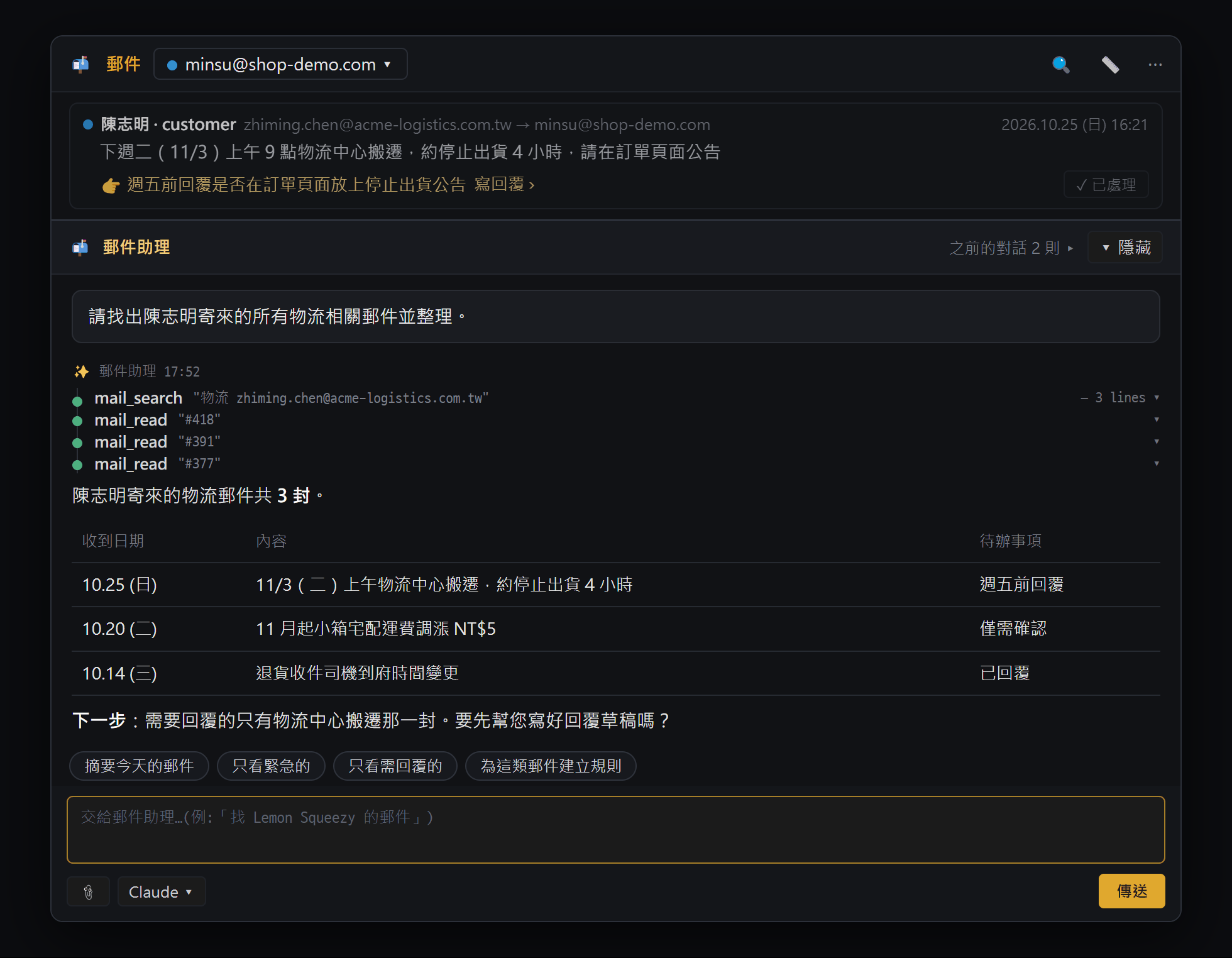This screenshot has height=958, width=1232.
Task: Expand the mail_read "#377" tool call
Action: (x=1157, y=464)
